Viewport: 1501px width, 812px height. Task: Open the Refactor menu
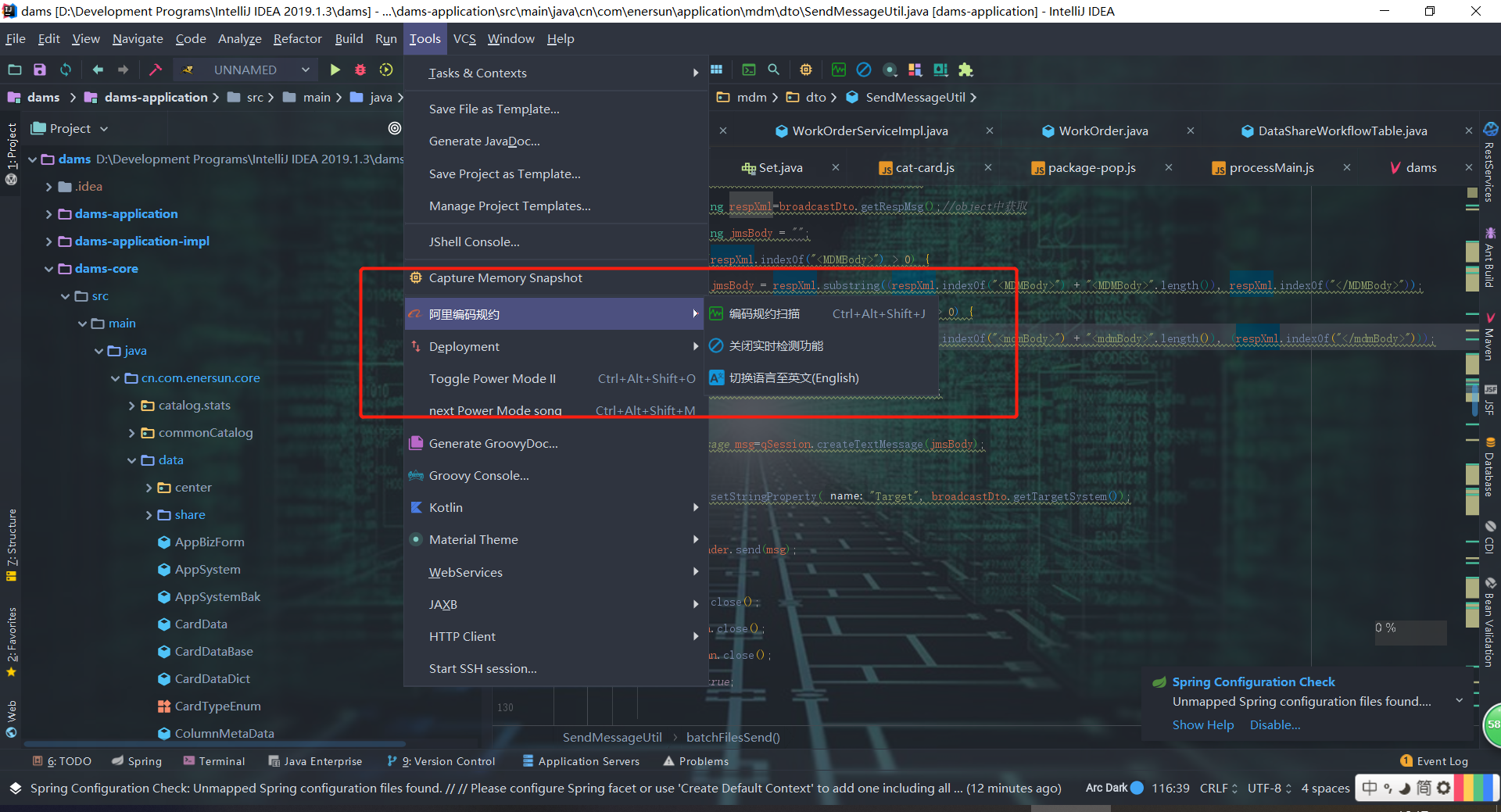(x=297, y=38)
